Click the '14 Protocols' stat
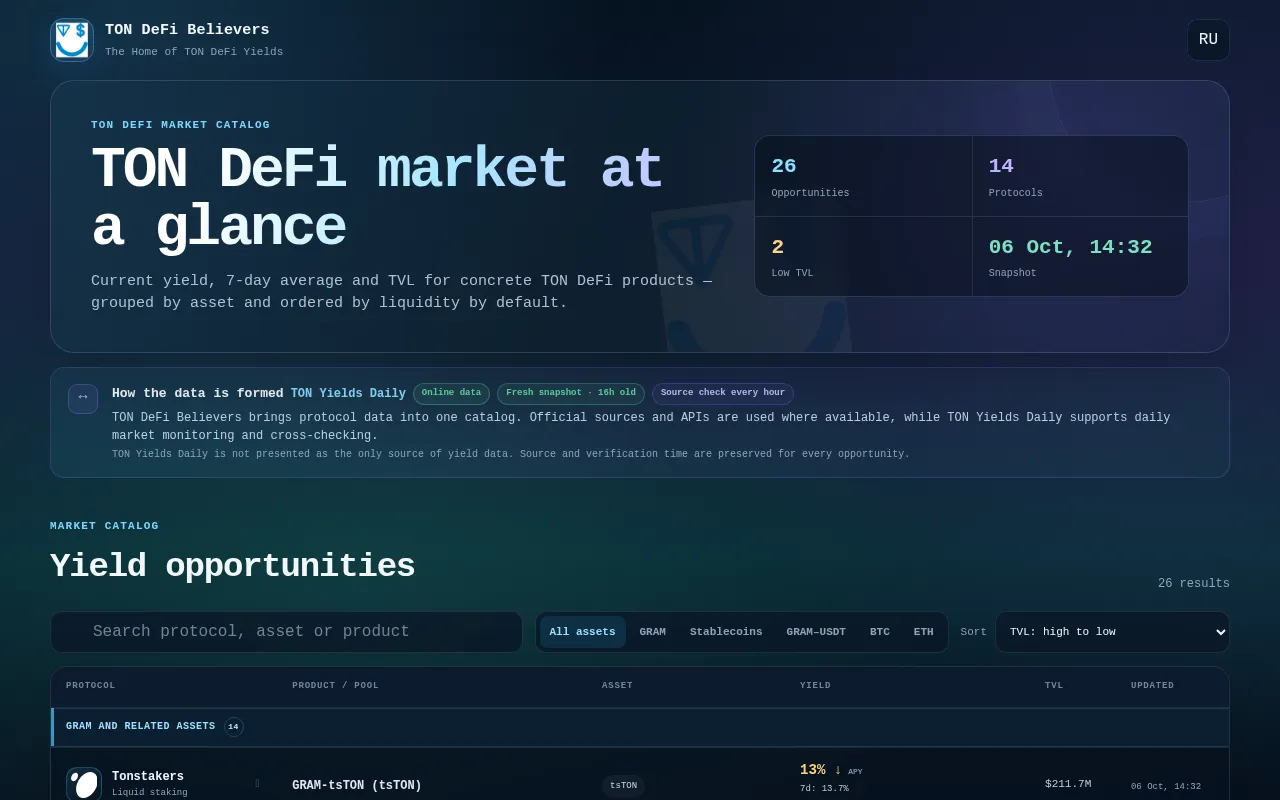The width and height of the screenshot is (1280, 800). click(x=1080, y=176)
